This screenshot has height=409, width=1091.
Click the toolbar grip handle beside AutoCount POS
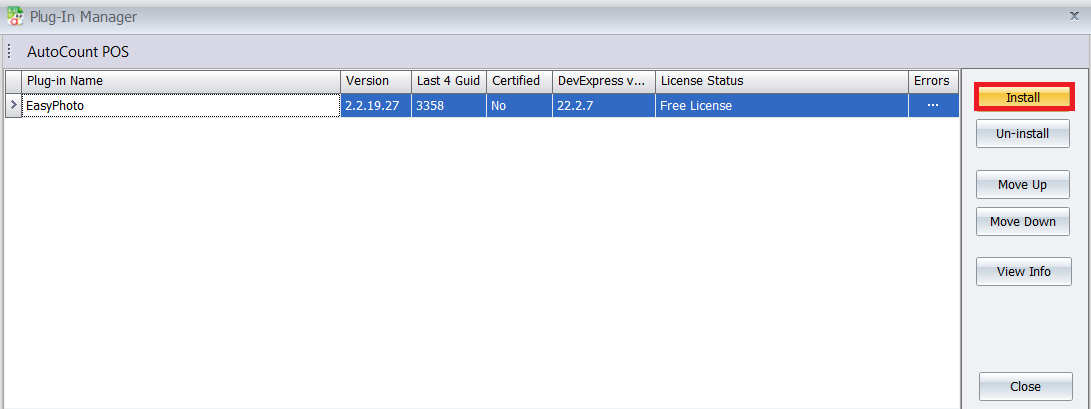(x=9, y=51)
